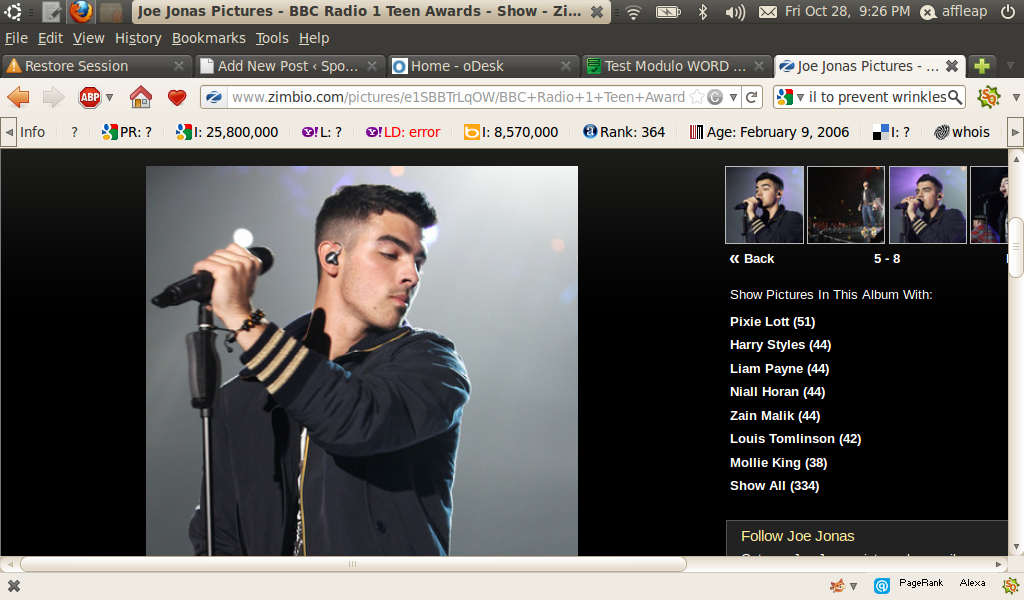Click the SeoQuake gear in status bar
Screen dimensions: 1024x600
(x=1010, y=585)
